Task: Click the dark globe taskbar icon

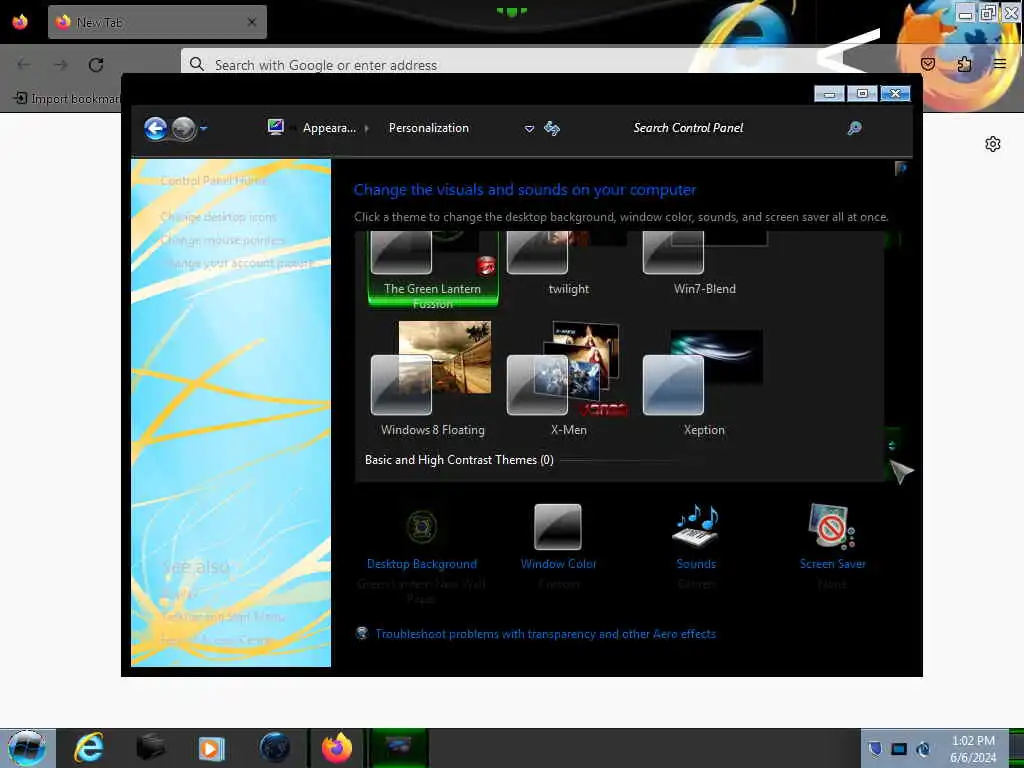Action: pos(274,748)
